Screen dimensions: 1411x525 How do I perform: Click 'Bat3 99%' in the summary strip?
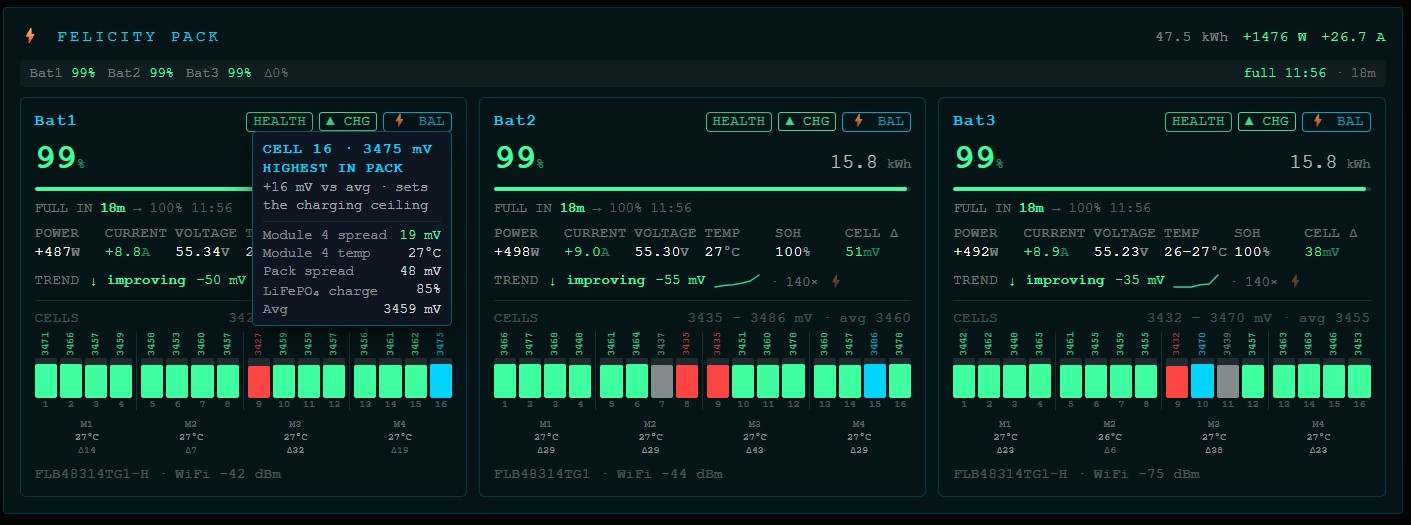pos(219,73)
